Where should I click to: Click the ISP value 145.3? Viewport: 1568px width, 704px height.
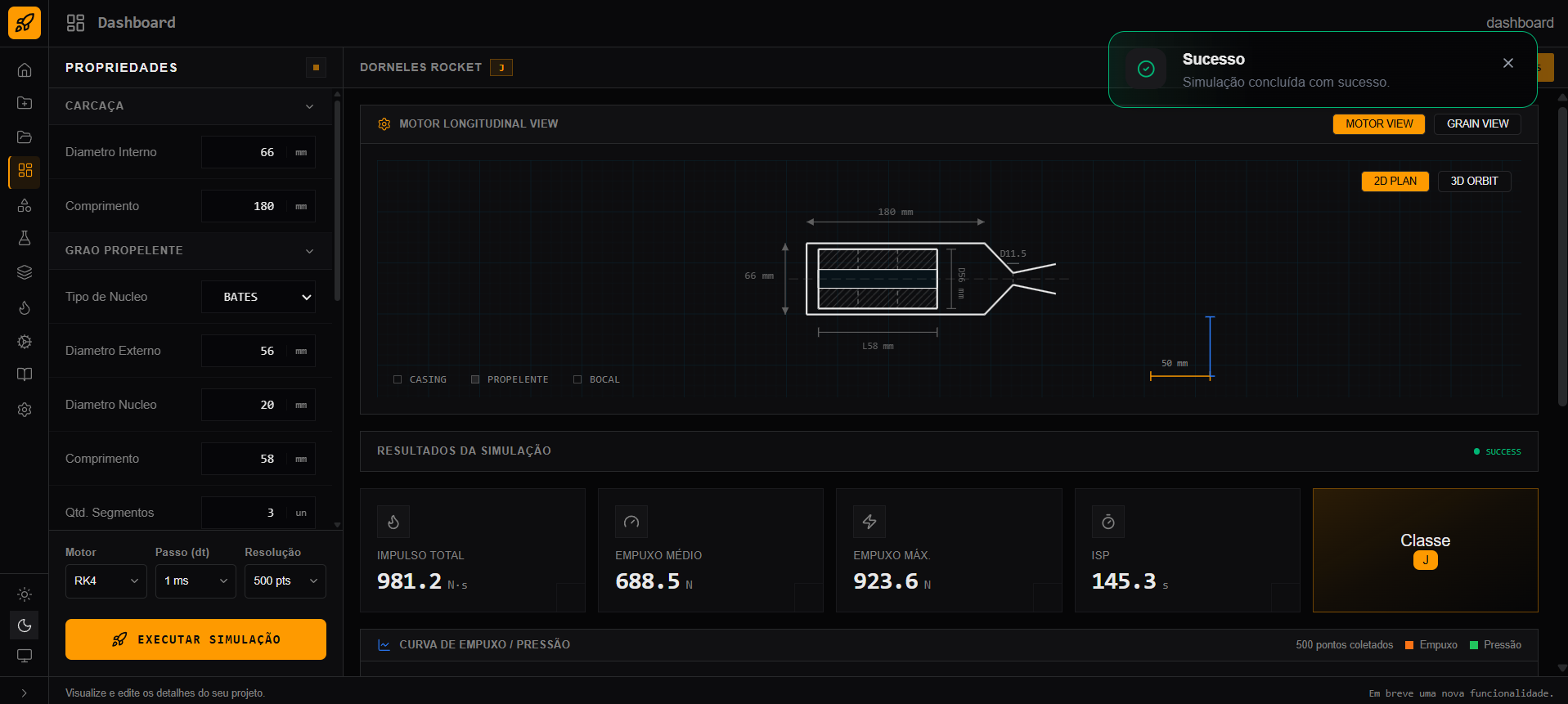1124,581
